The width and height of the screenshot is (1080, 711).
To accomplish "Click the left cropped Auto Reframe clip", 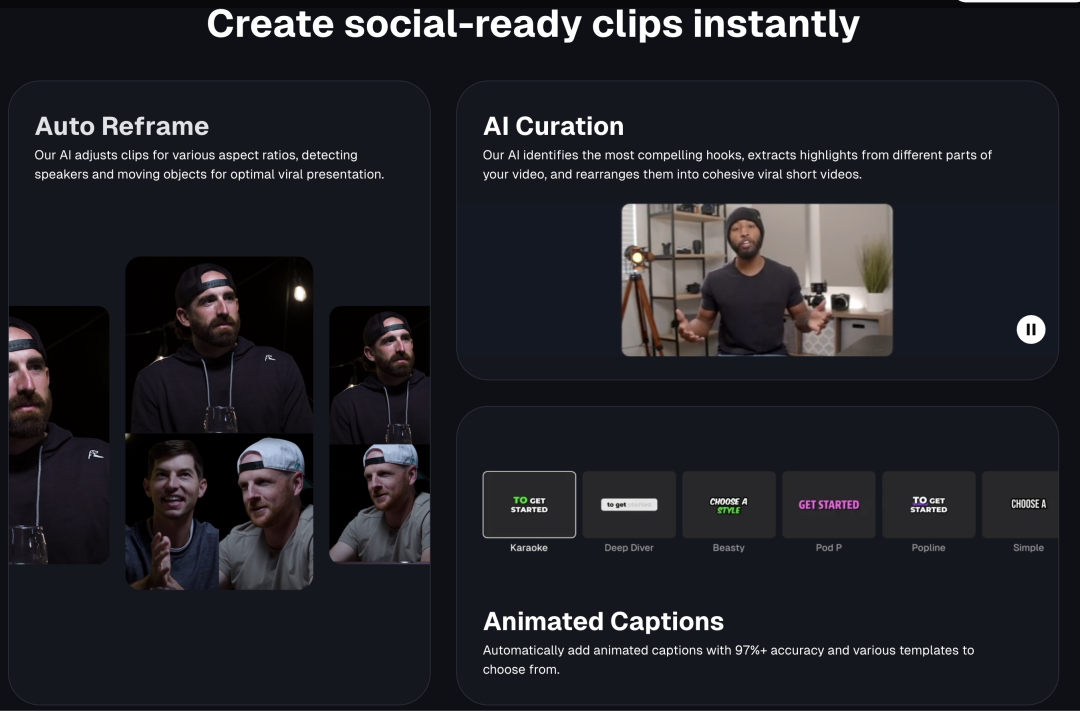I will pyautogui.click(x=59, y=435).
